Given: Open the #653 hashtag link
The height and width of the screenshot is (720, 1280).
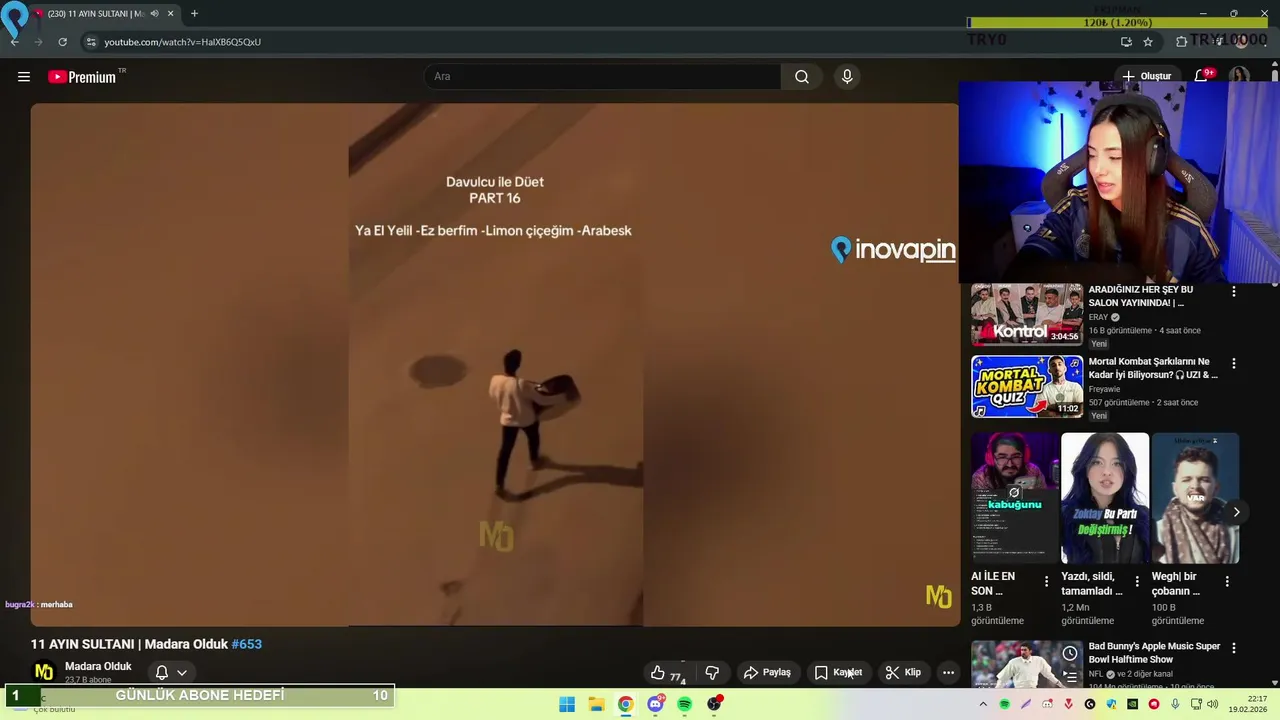Looking at the screenshot, I should pos(246,644).
